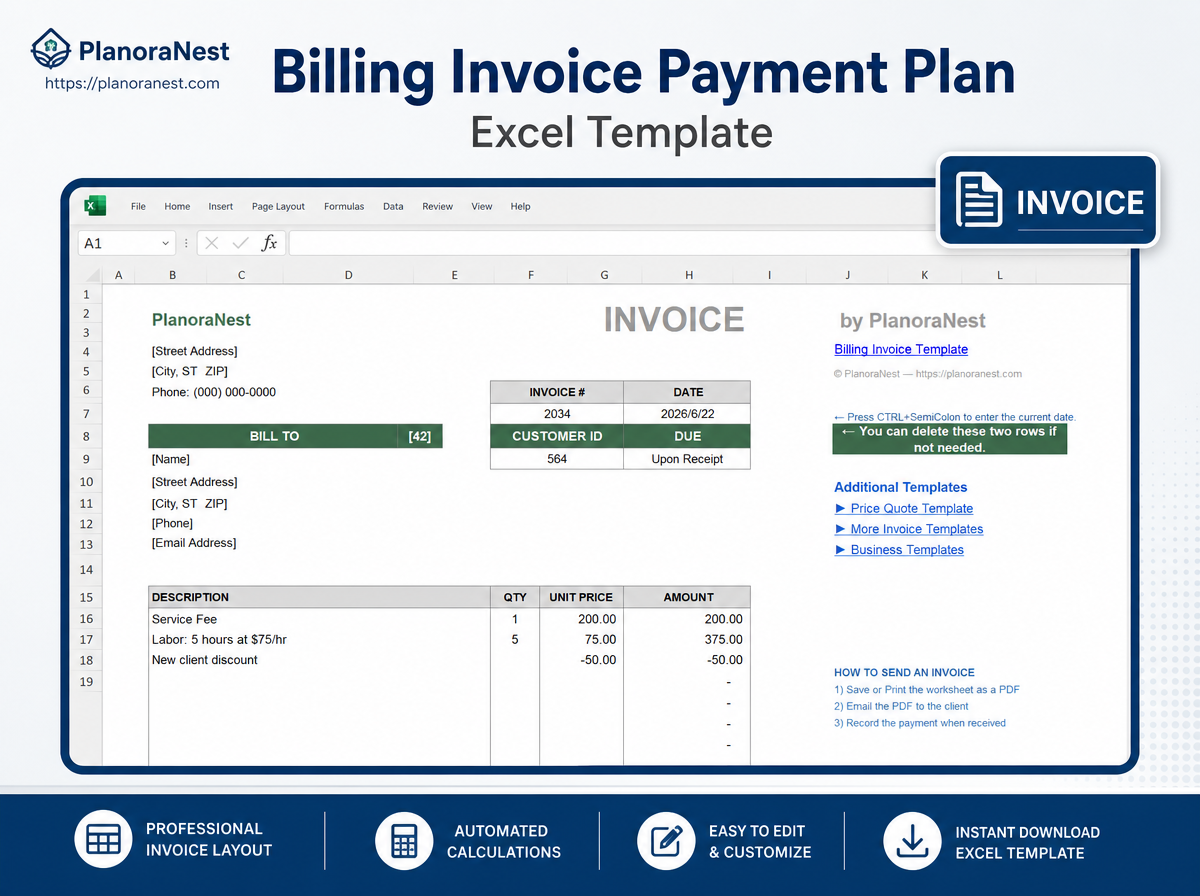Click the invoice document icon in badge
Image resolution: width=1200 pixels, height=896 pixels.
pos(979,202)
